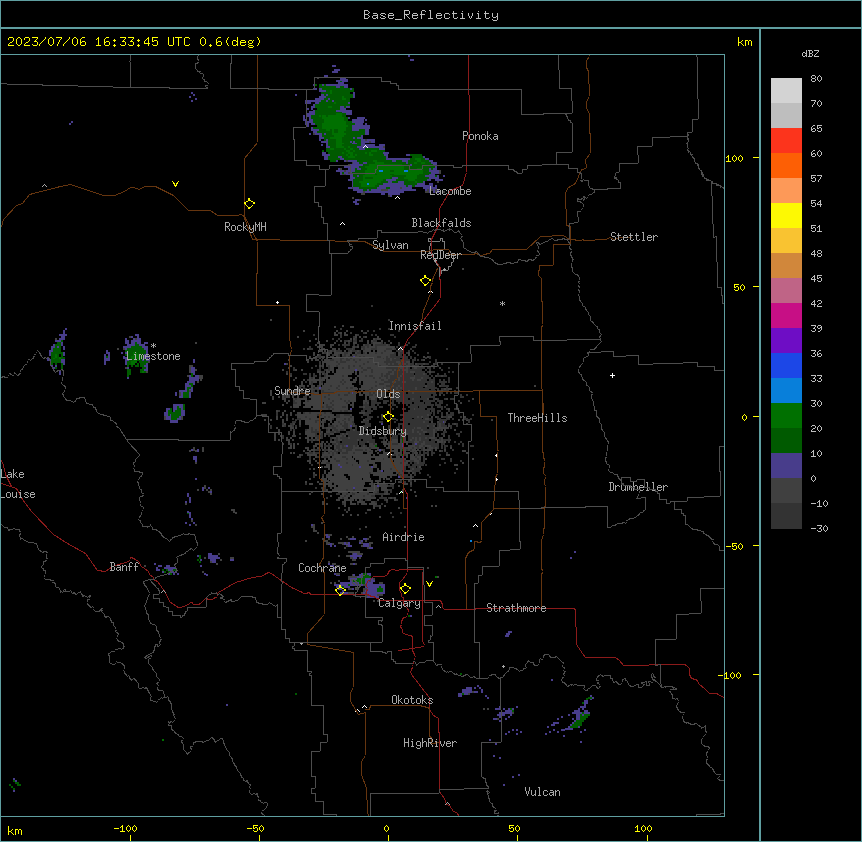This screenshot has height=842, width=862.
Task: Select the yellow diamond marker under Cochrane
Action: coord(340,590)
